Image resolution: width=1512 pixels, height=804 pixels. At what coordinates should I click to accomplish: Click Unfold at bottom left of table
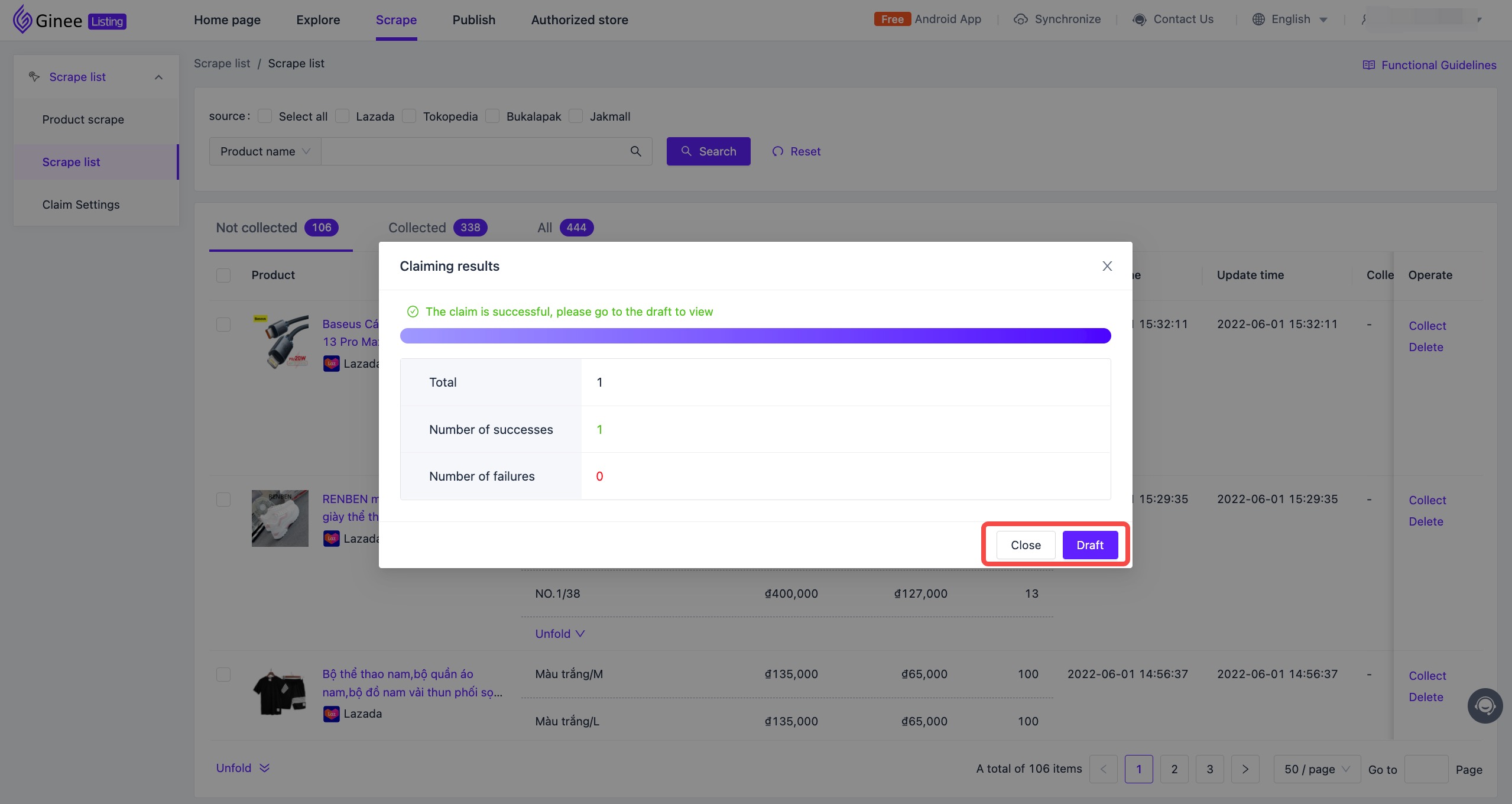point(243,768)
